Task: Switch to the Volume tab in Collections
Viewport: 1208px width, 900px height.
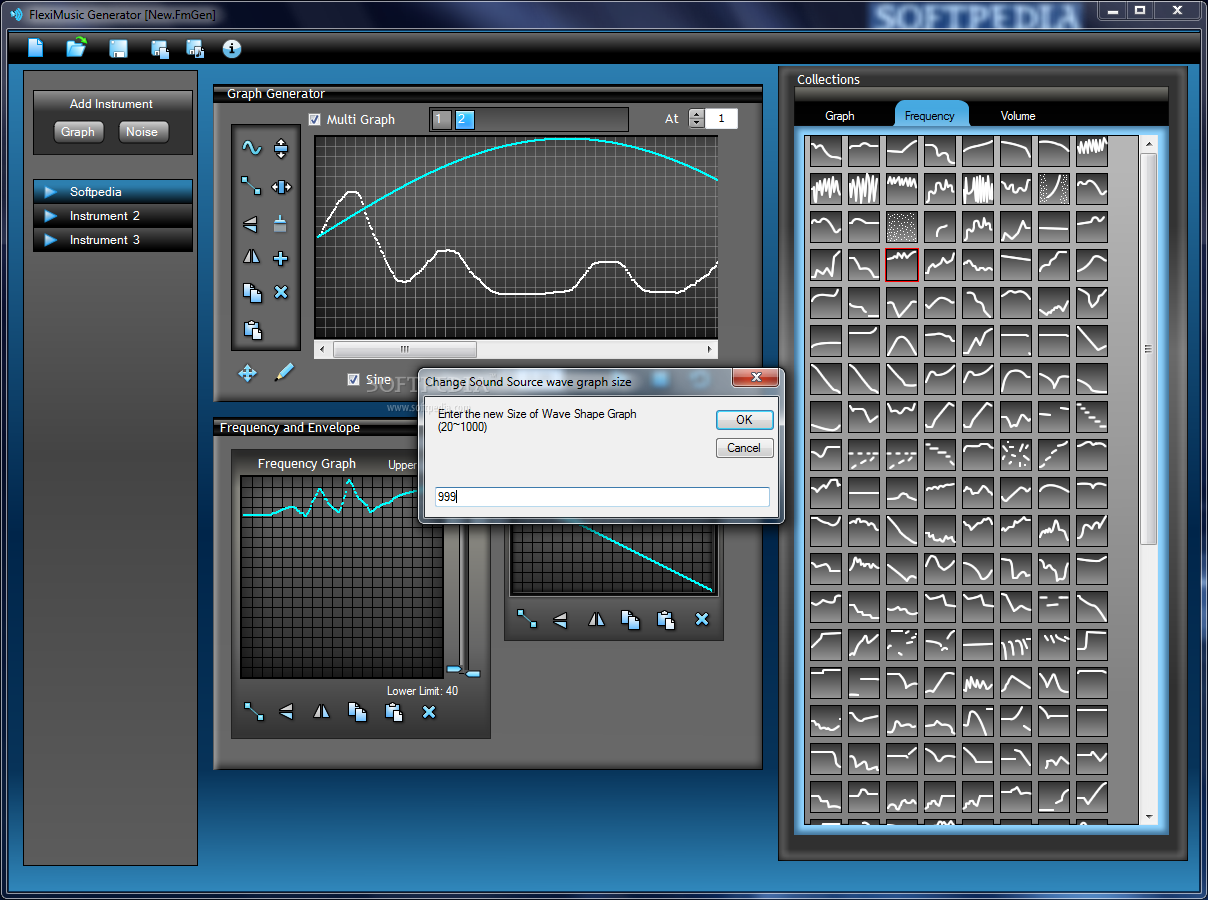Action: [1018, 116]
